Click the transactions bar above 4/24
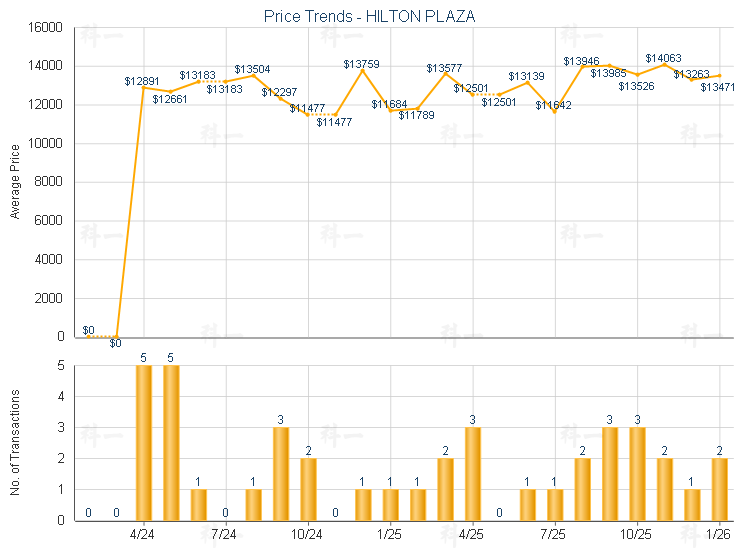 click(144, 442)
